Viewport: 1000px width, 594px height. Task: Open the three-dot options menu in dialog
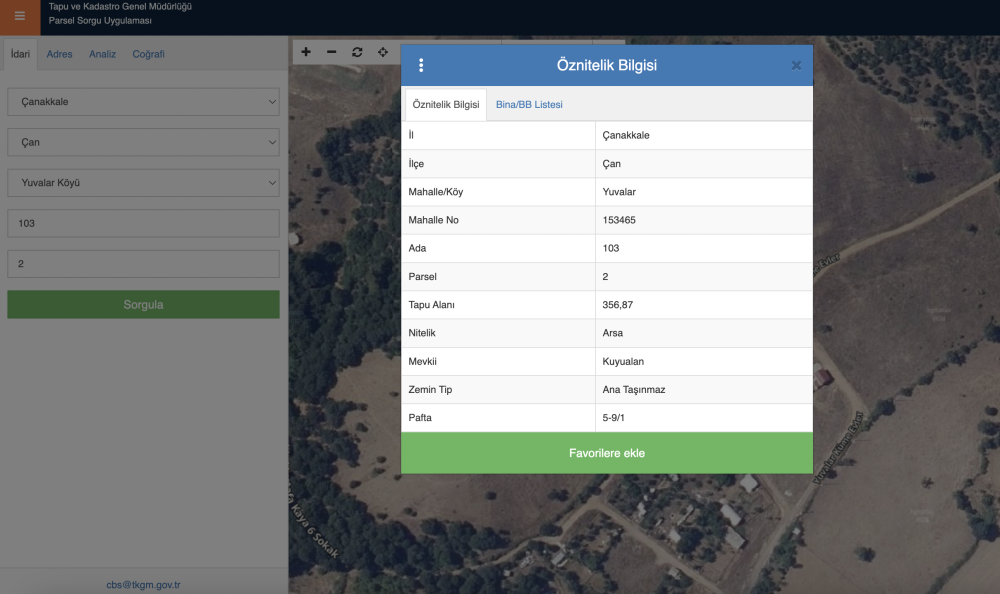[x=421, y=65]
